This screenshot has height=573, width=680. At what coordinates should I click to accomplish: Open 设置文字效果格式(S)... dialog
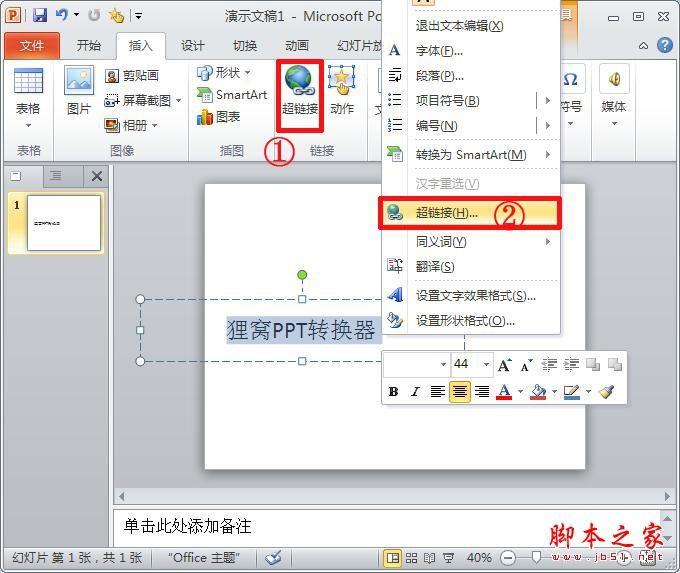point(471,296)
